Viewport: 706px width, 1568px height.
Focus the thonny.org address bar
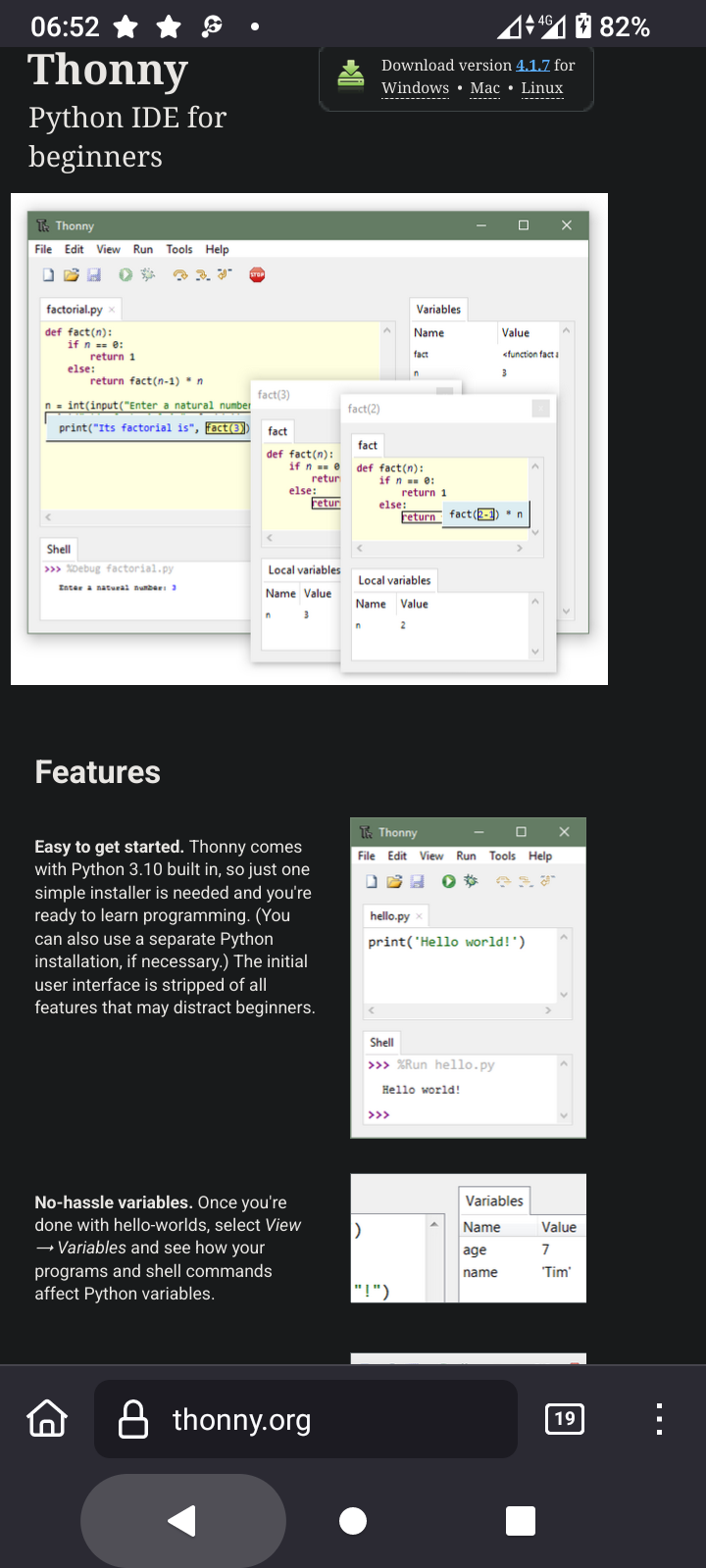[x=306, y=1419]
